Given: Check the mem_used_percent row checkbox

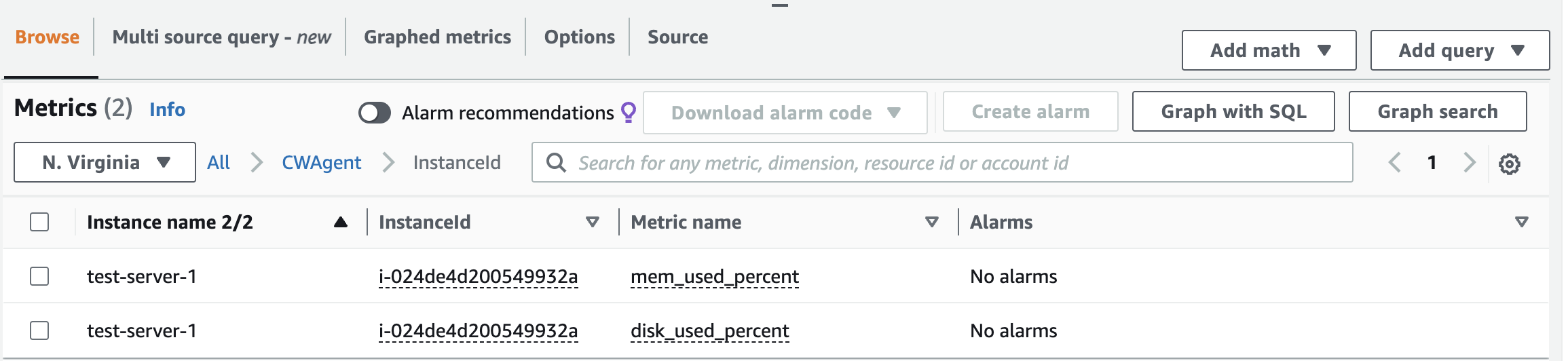Looking at the screenshot, I should pyautogui.click(x=39, y=276).
